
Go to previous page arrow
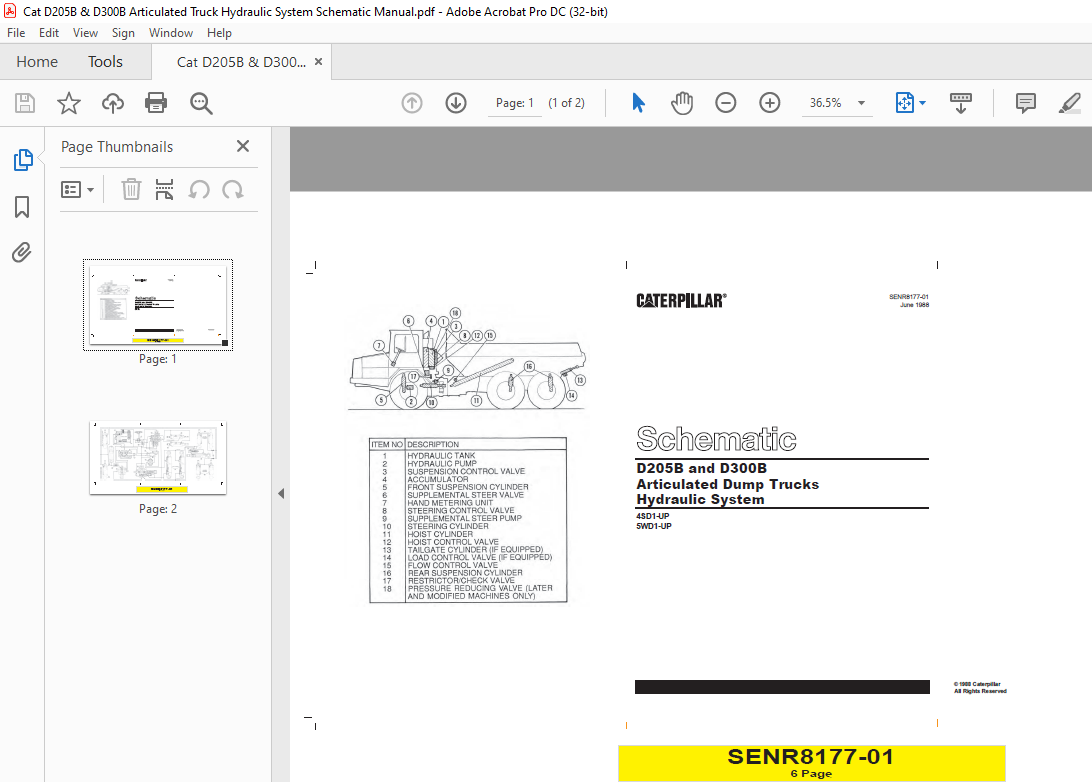point(412,103)
